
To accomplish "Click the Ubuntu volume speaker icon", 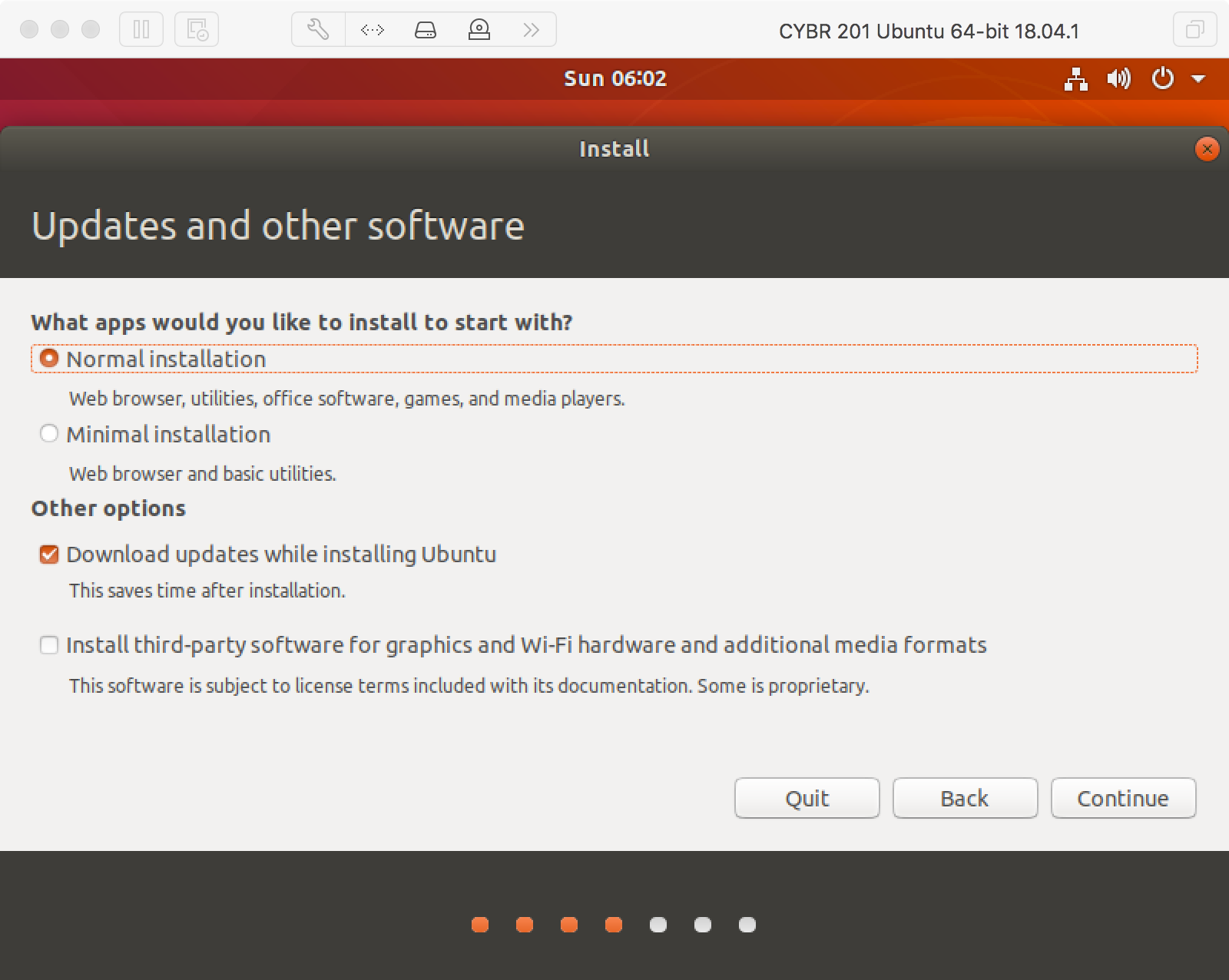I will click(1118, 78).
